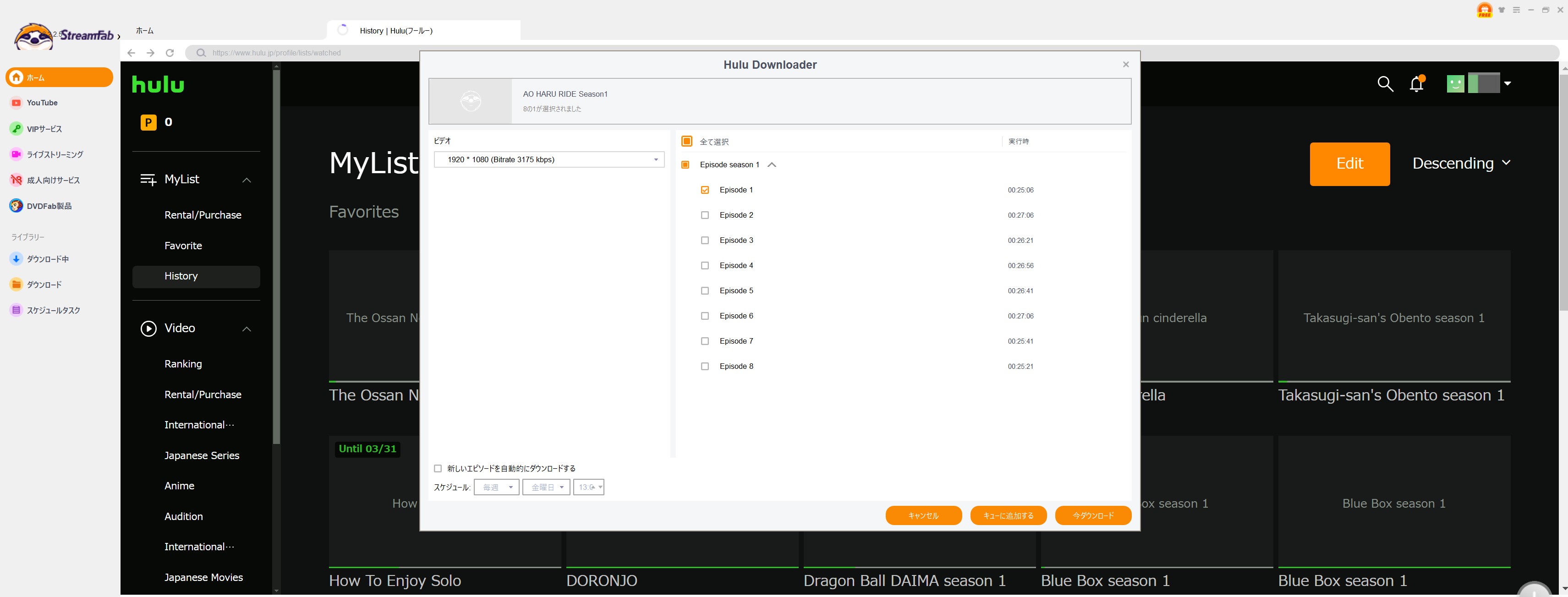The height and width of the screenshot is (597, 1568).
Task: Open the Takasugi-san's Obento season 1 thumbnail
Action: point(1394,317)
